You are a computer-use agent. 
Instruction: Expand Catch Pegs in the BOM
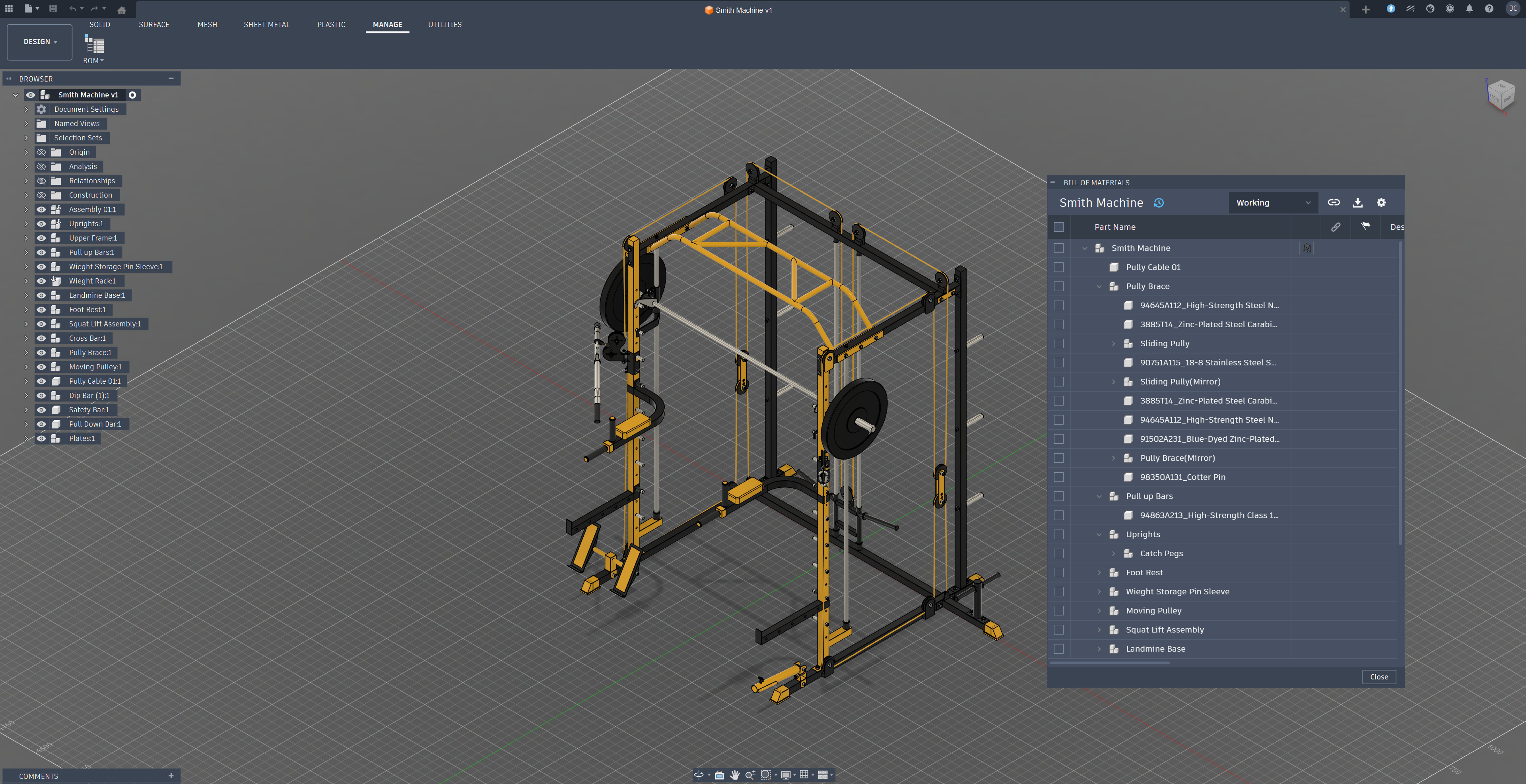coord(1113,554)
